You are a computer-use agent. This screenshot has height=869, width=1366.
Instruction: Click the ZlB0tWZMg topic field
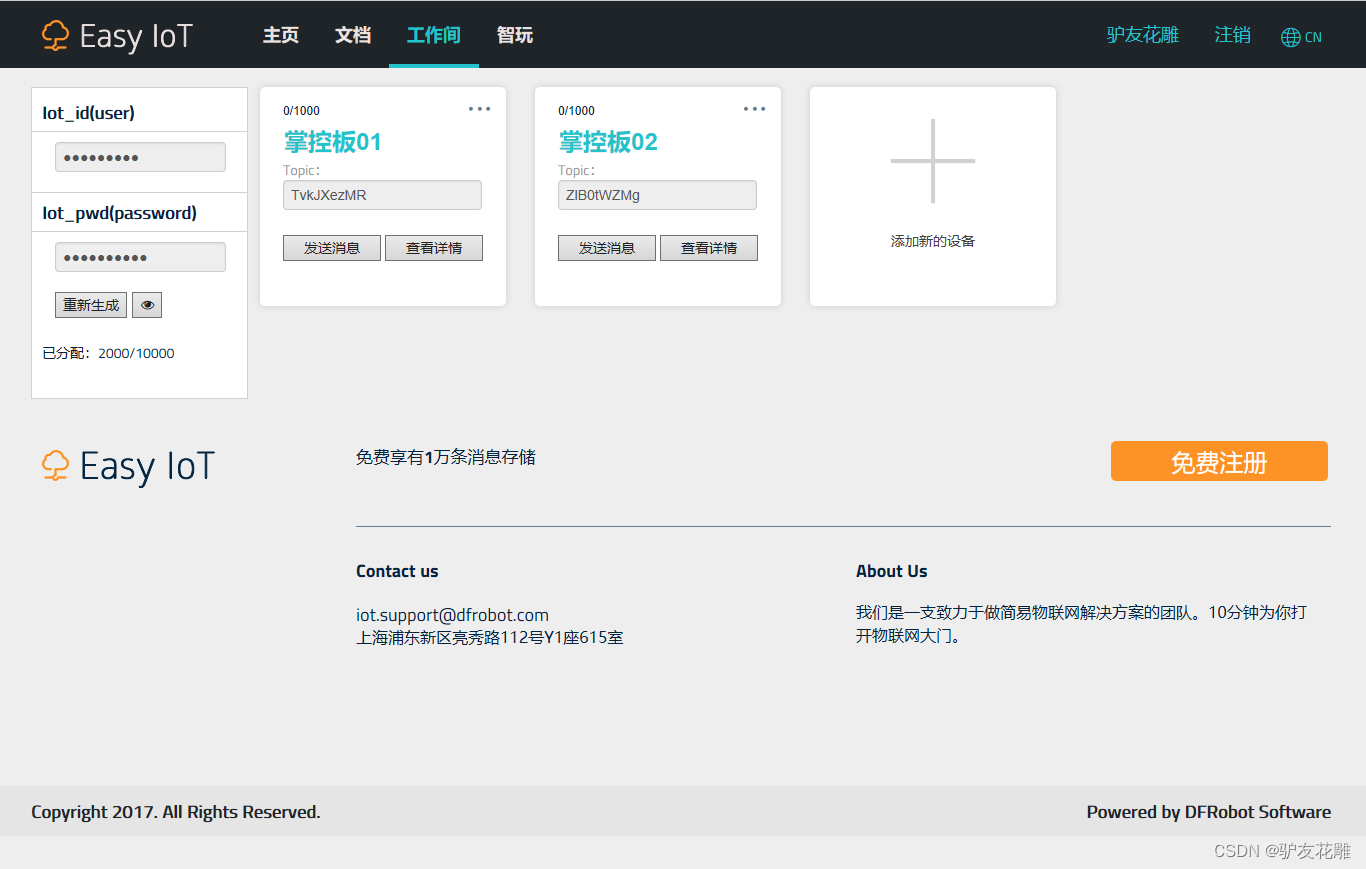click(658, 195)
